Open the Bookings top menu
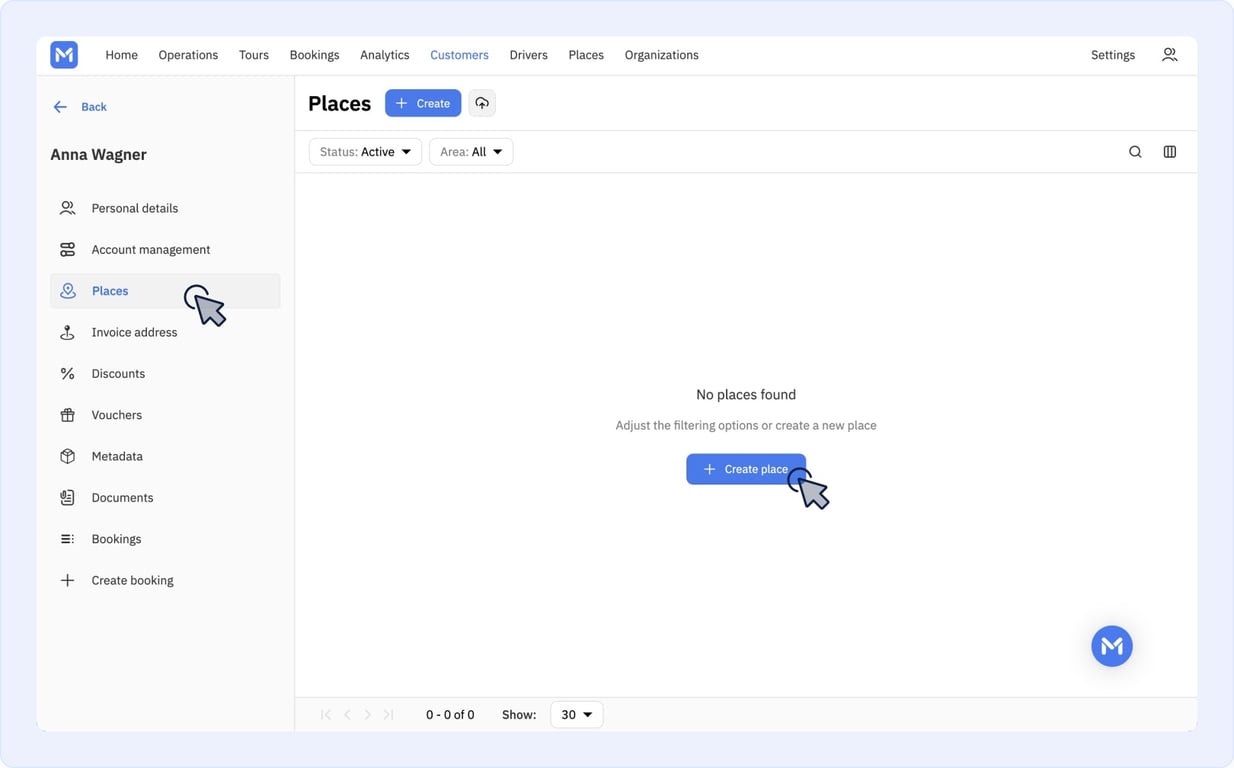 (x=314, y=55)
